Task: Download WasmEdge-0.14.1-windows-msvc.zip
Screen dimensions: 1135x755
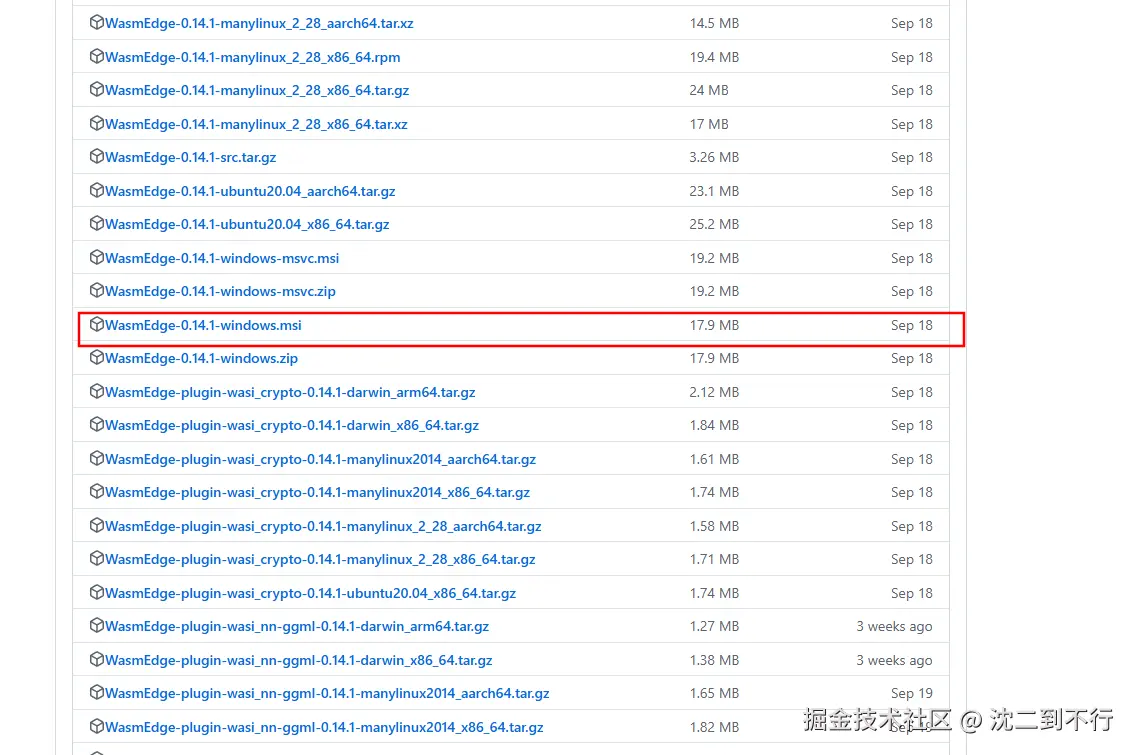Action: click(x=220, y=291)
